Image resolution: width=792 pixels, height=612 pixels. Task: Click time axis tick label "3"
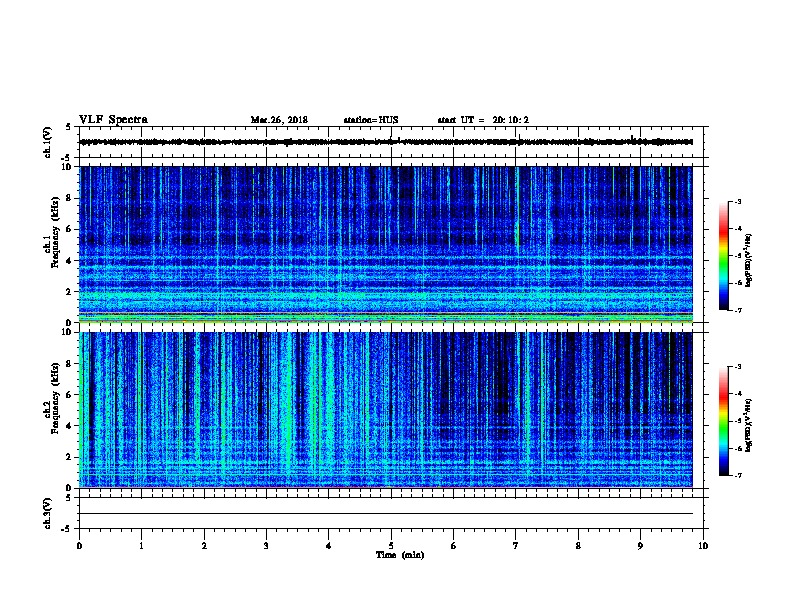266,545
